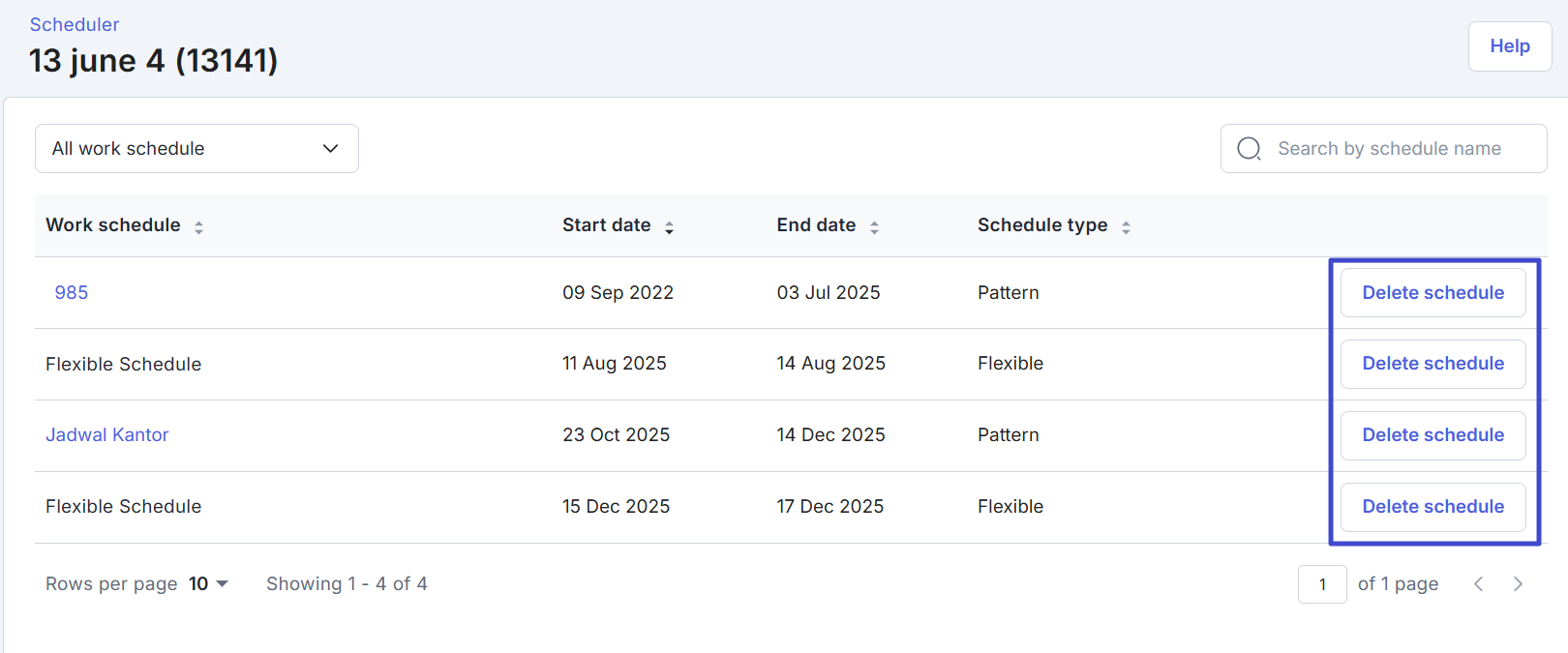Go to next page arrow
1568x653 pixels.
coord(1518,583)
